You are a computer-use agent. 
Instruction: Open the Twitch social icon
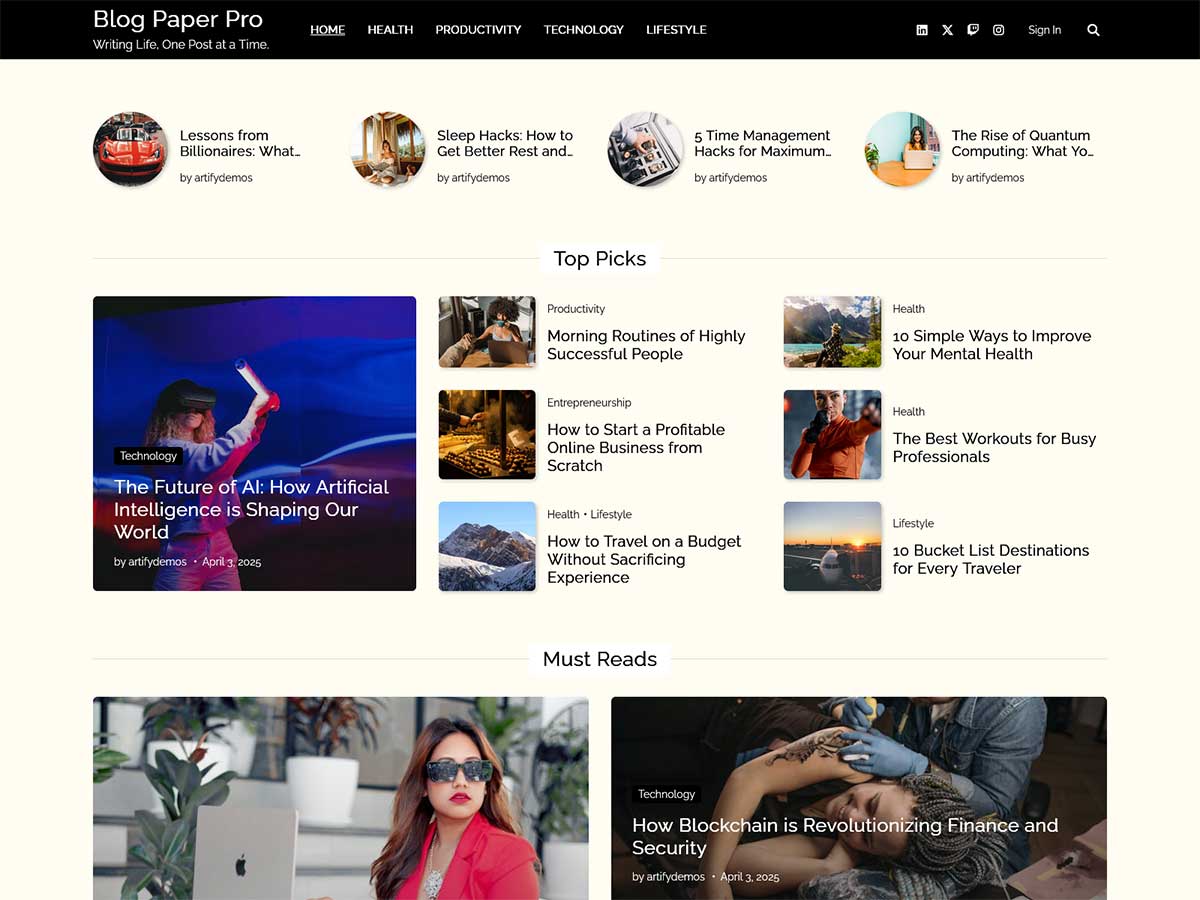point(973,30)
